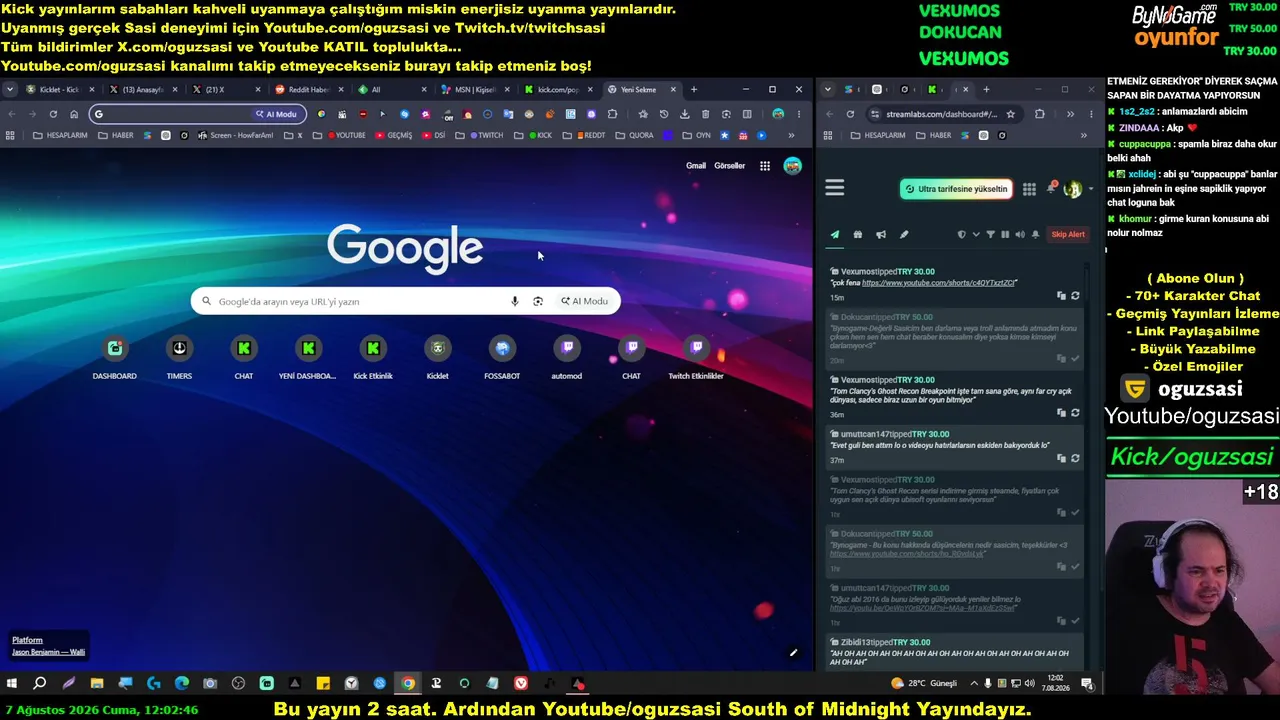Select the megaphone icon tab in Streamlabs
1280x720 pixels.
pyautogui.click(x=881, y=235)
